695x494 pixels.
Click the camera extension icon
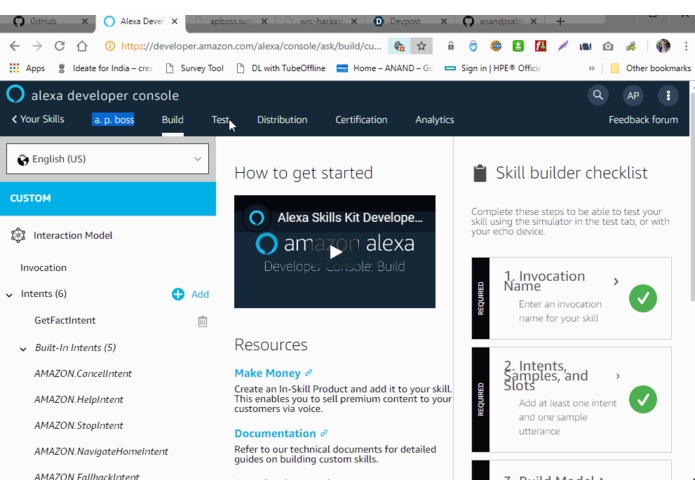point(608,46)
